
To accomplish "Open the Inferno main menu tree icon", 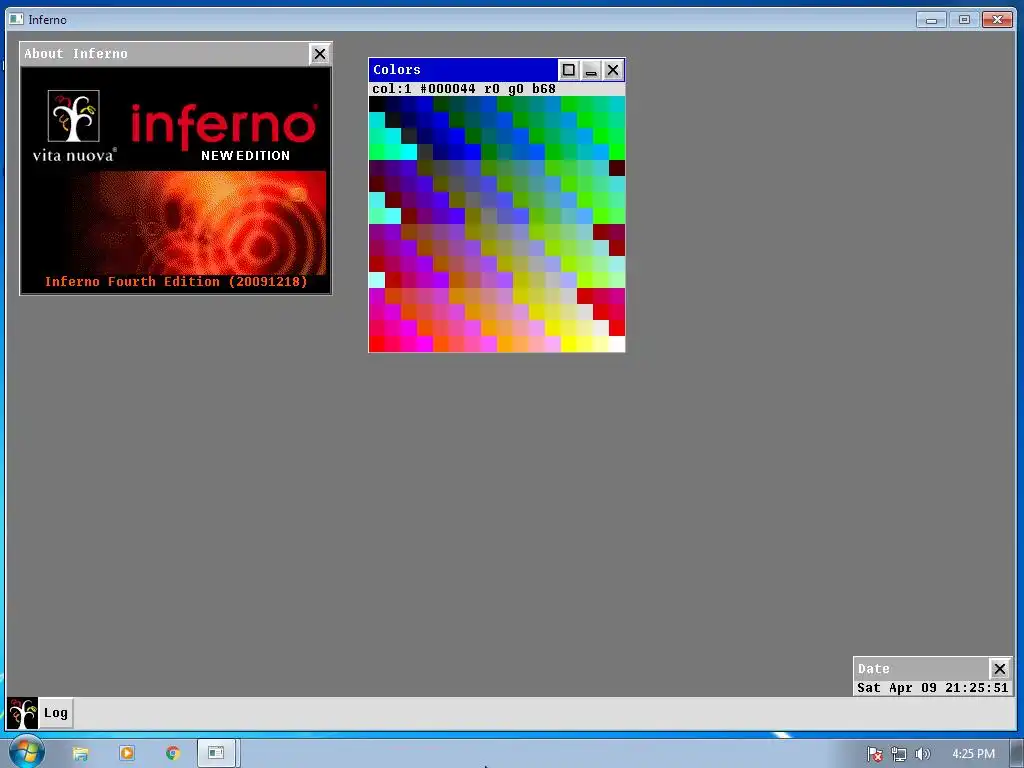I will point(22,713).
